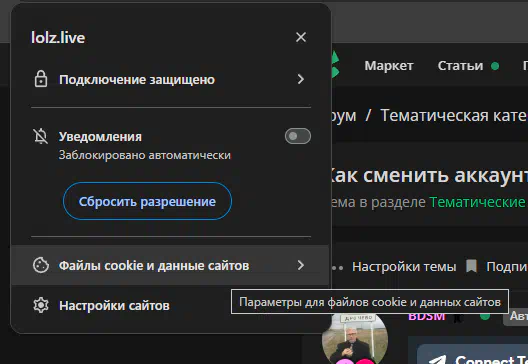The width and height of the screenshot is (528, 364).
Task: Open the post author's avatar photo
Action: [x=355, y=338]
